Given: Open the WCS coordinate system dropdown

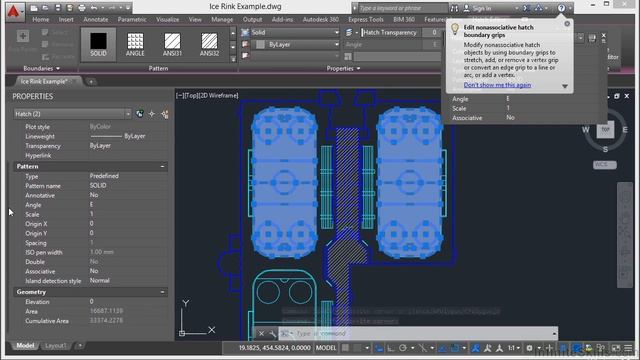Looking at the screenshot, I should [604, 164].
